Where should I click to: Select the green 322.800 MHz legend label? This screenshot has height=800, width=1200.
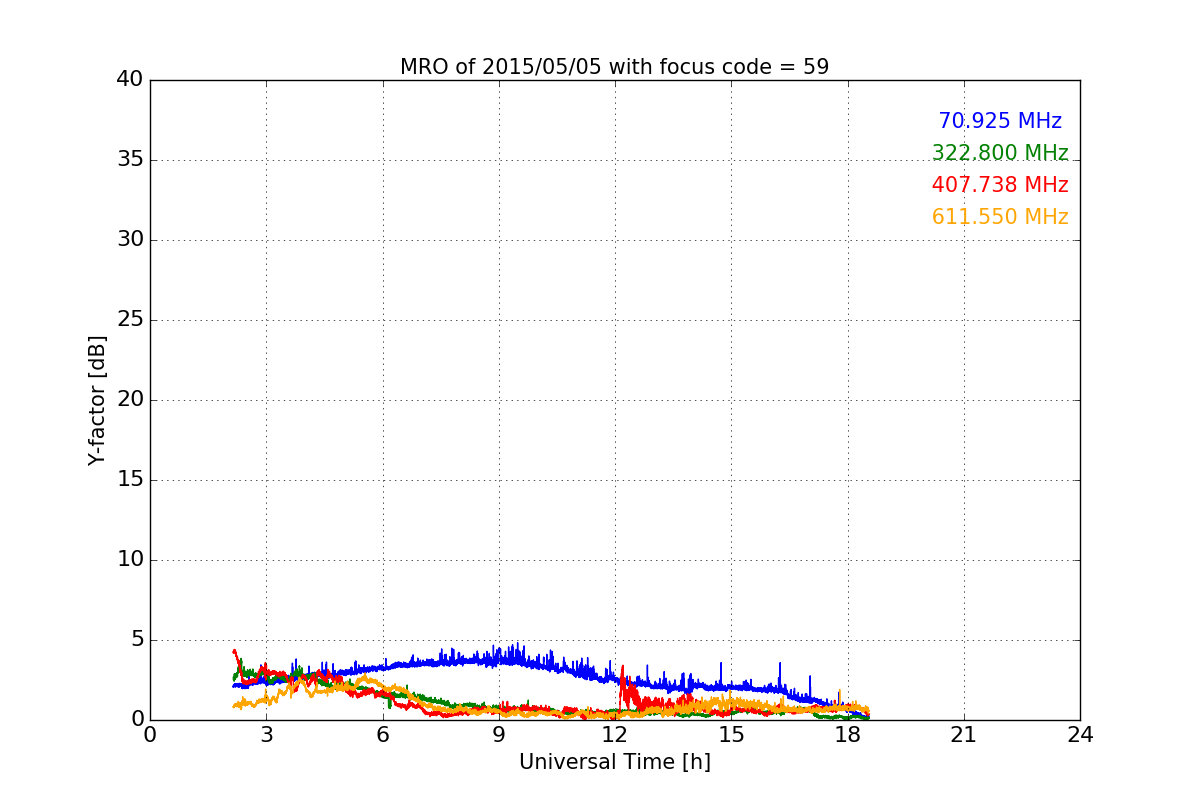[1000, 153]
